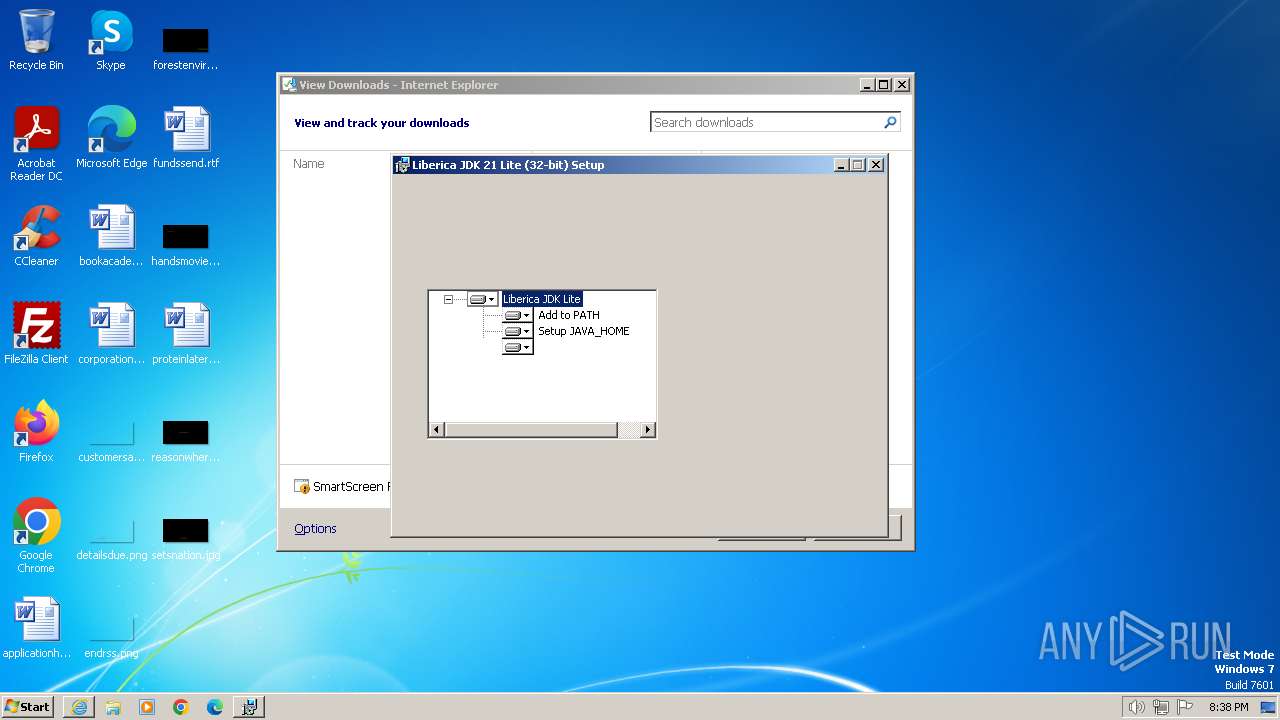This screenshot has height=720, width=1280.
Task: Click the Show desktop tray button
Action: [1268, 707]
